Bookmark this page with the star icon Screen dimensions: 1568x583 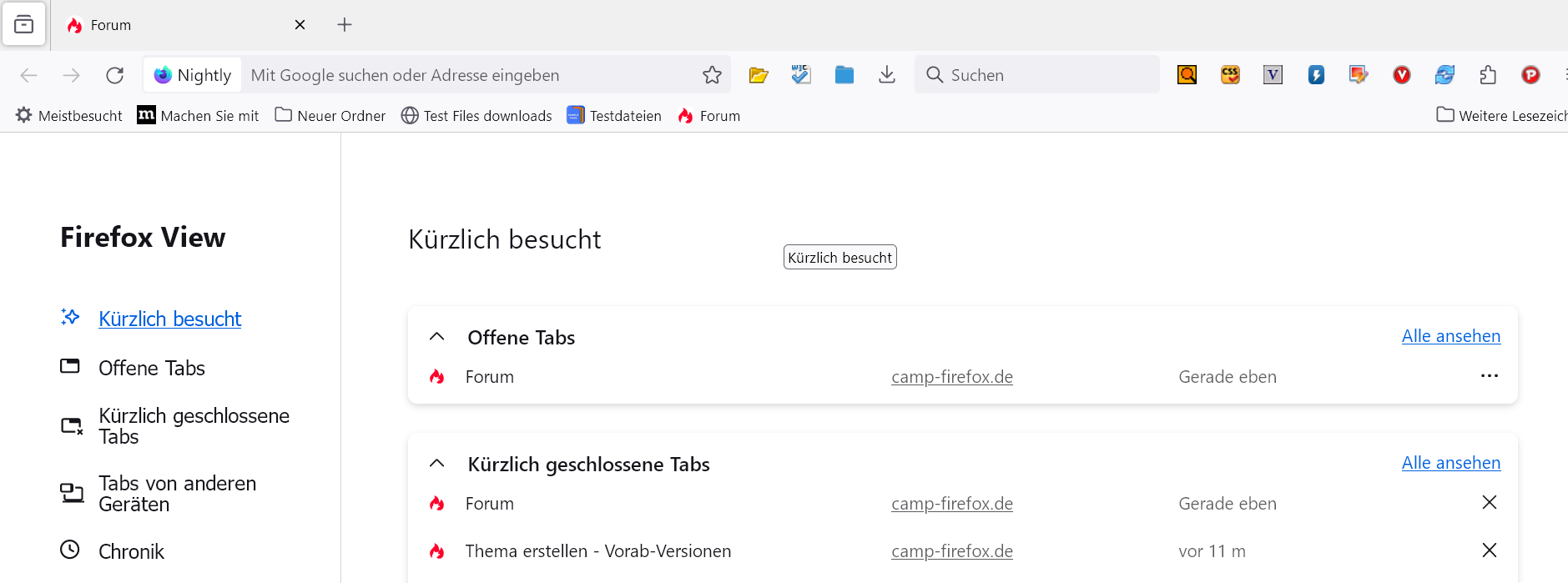click(x=712, y=75)
